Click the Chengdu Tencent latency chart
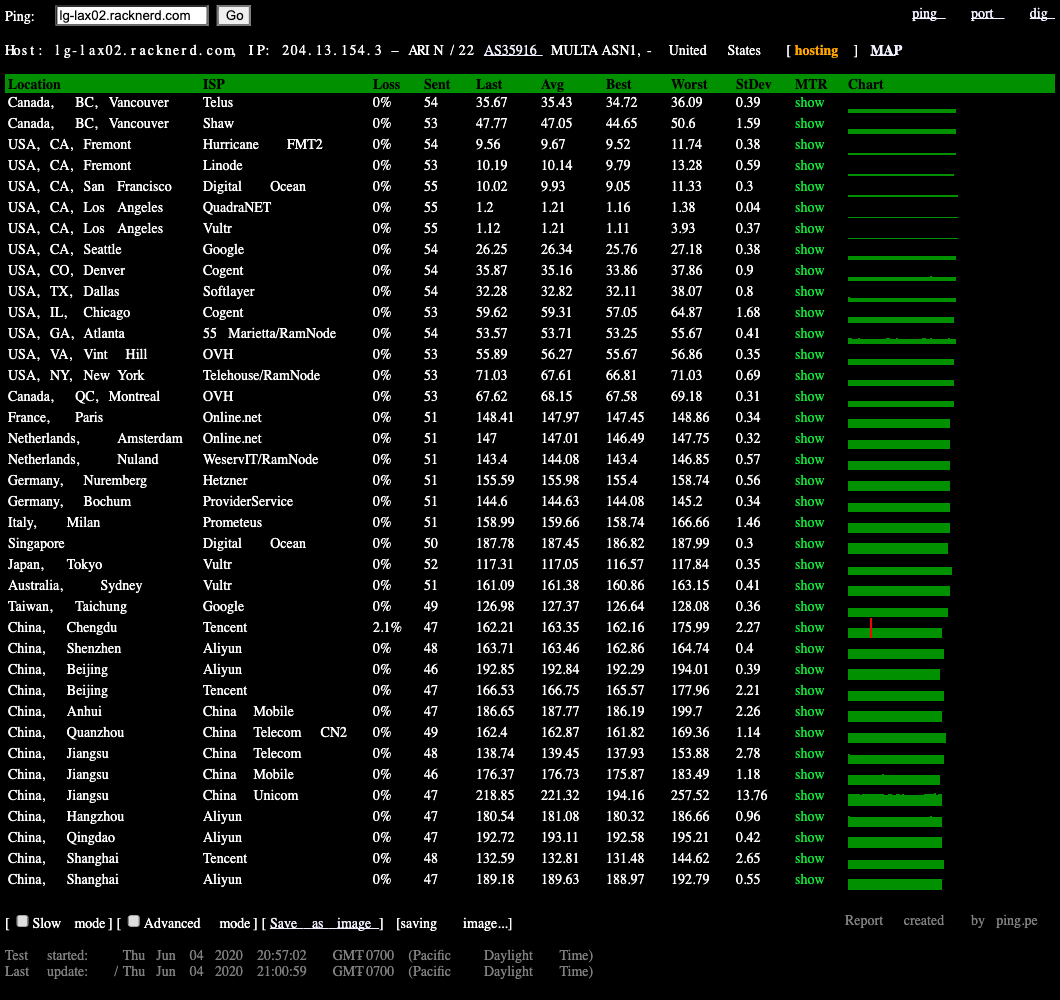Screen dimensions: 1060x1000 (x=894, y=629)
